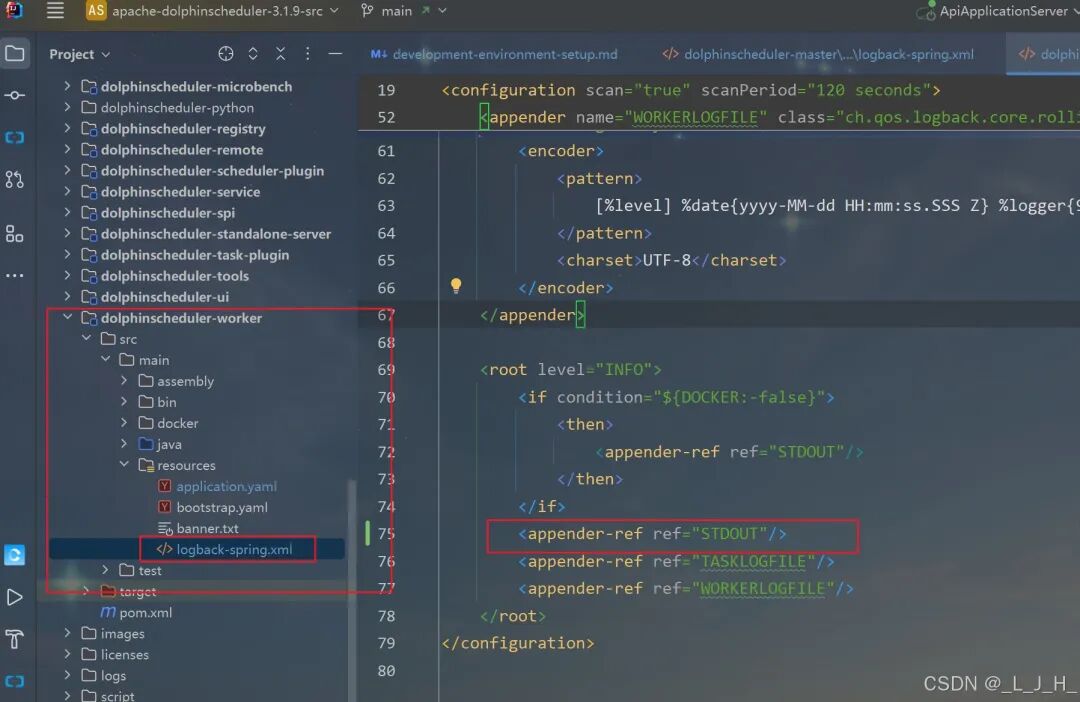Expand the dolphinscheduler-microbench module

coord(67,87)
